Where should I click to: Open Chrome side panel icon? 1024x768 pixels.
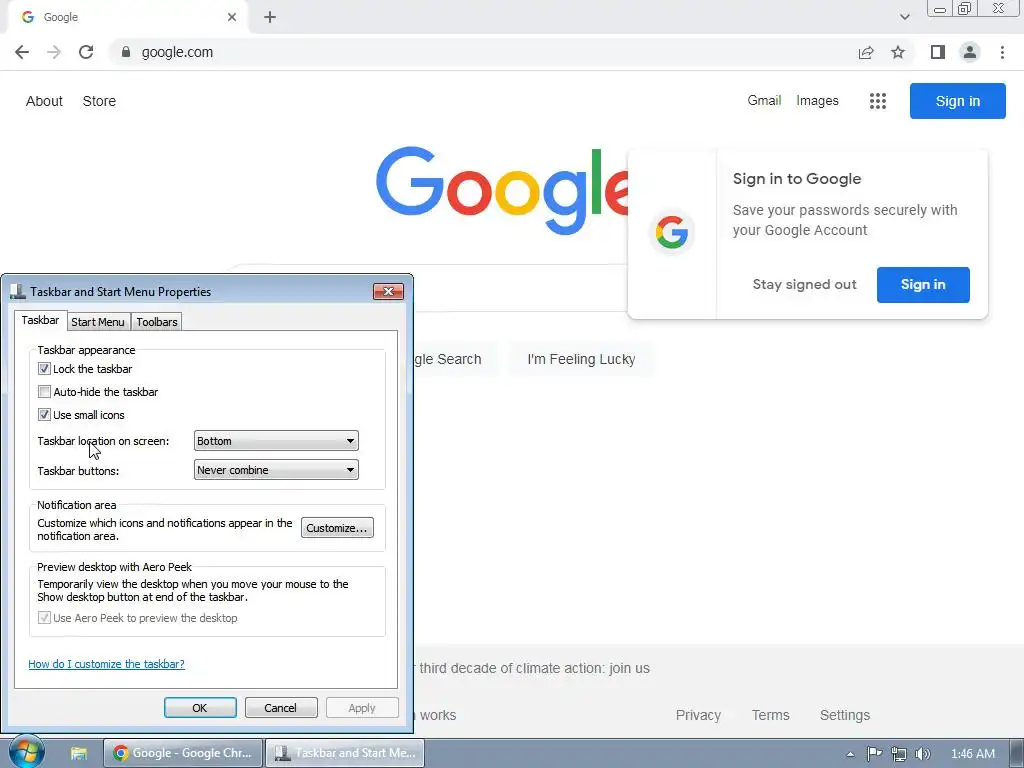[938, 52]
